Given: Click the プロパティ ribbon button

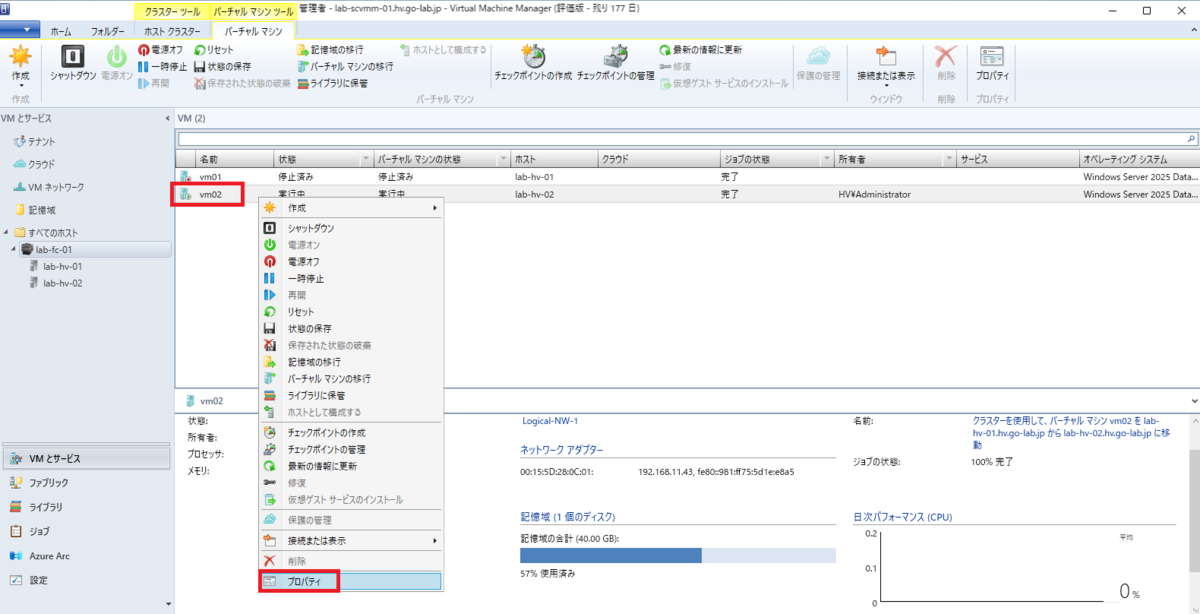Looking at the screenshot, I should pyautogui.click(x=992, y=62).
